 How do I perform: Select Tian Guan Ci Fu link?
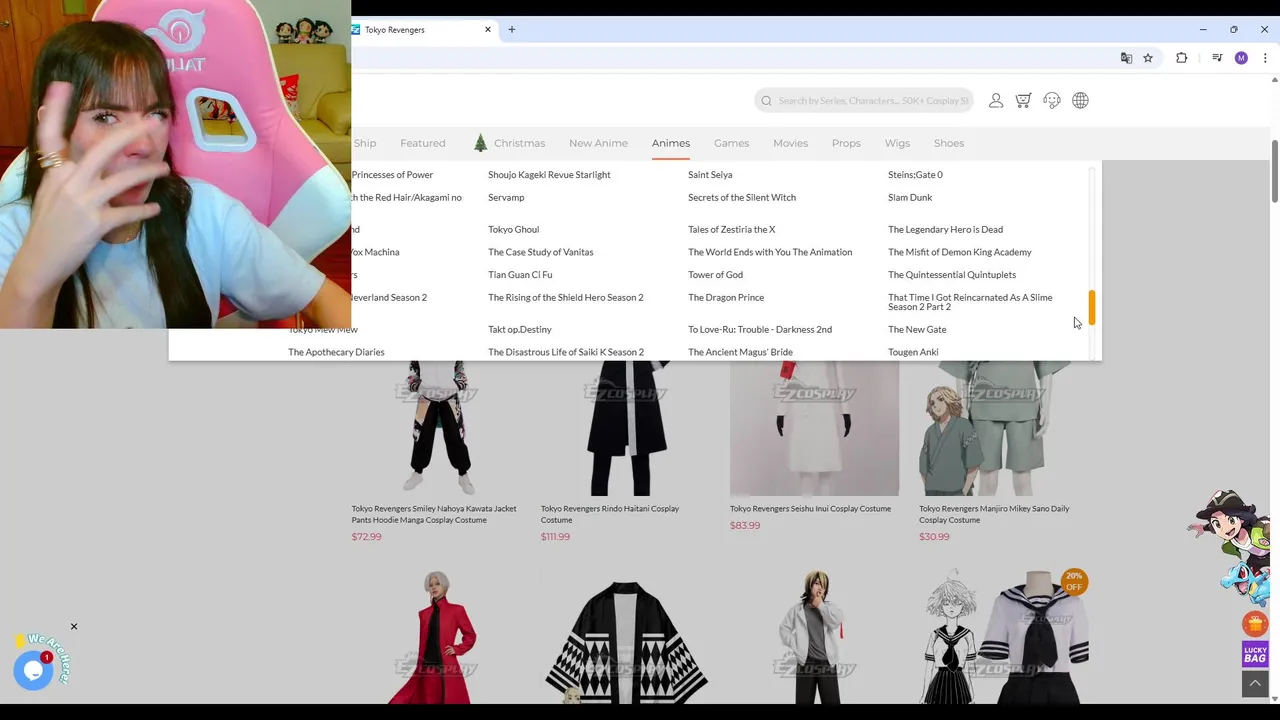(x=520, y=274)
